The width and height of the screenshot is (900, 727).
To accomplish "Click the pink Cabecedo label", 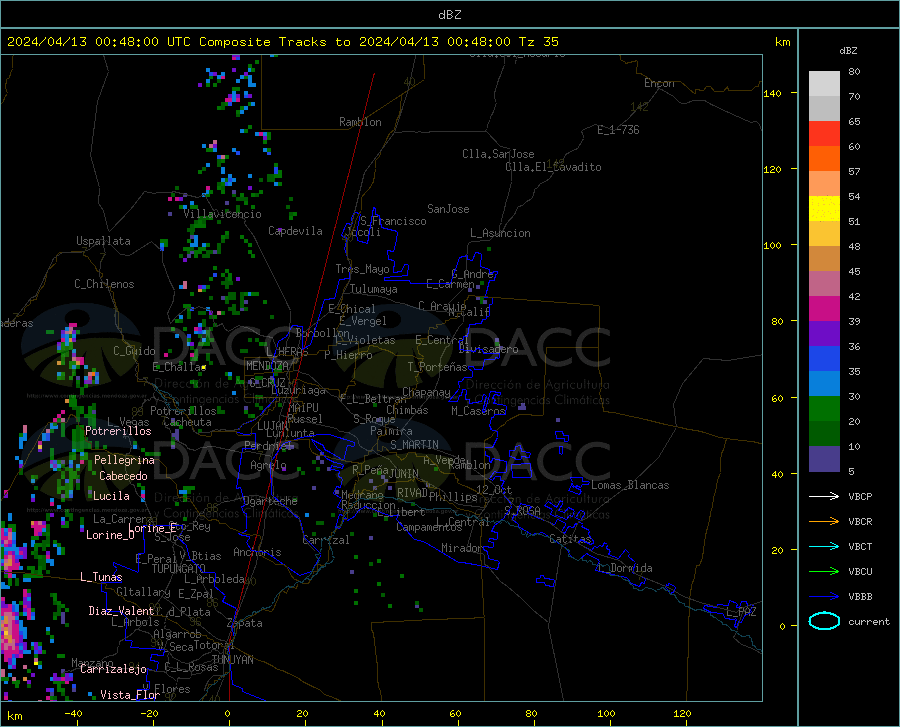I will point(123,476).
